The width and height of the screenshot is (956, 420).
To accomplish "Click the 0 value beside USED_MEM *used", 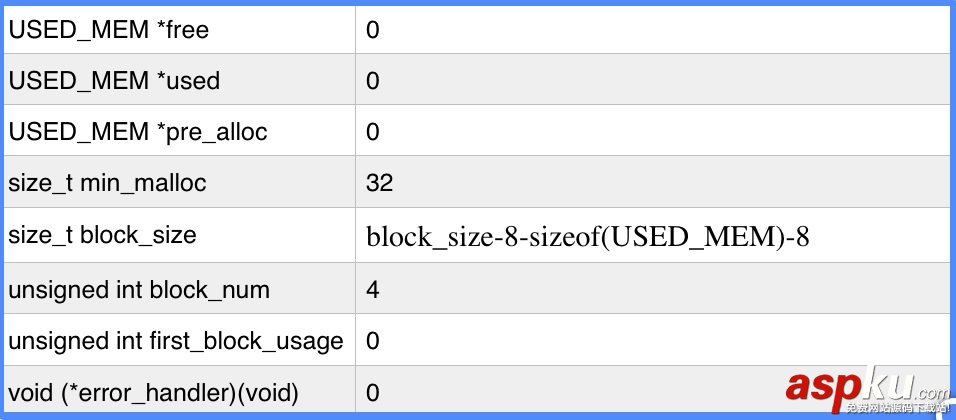I will point(373,81).
